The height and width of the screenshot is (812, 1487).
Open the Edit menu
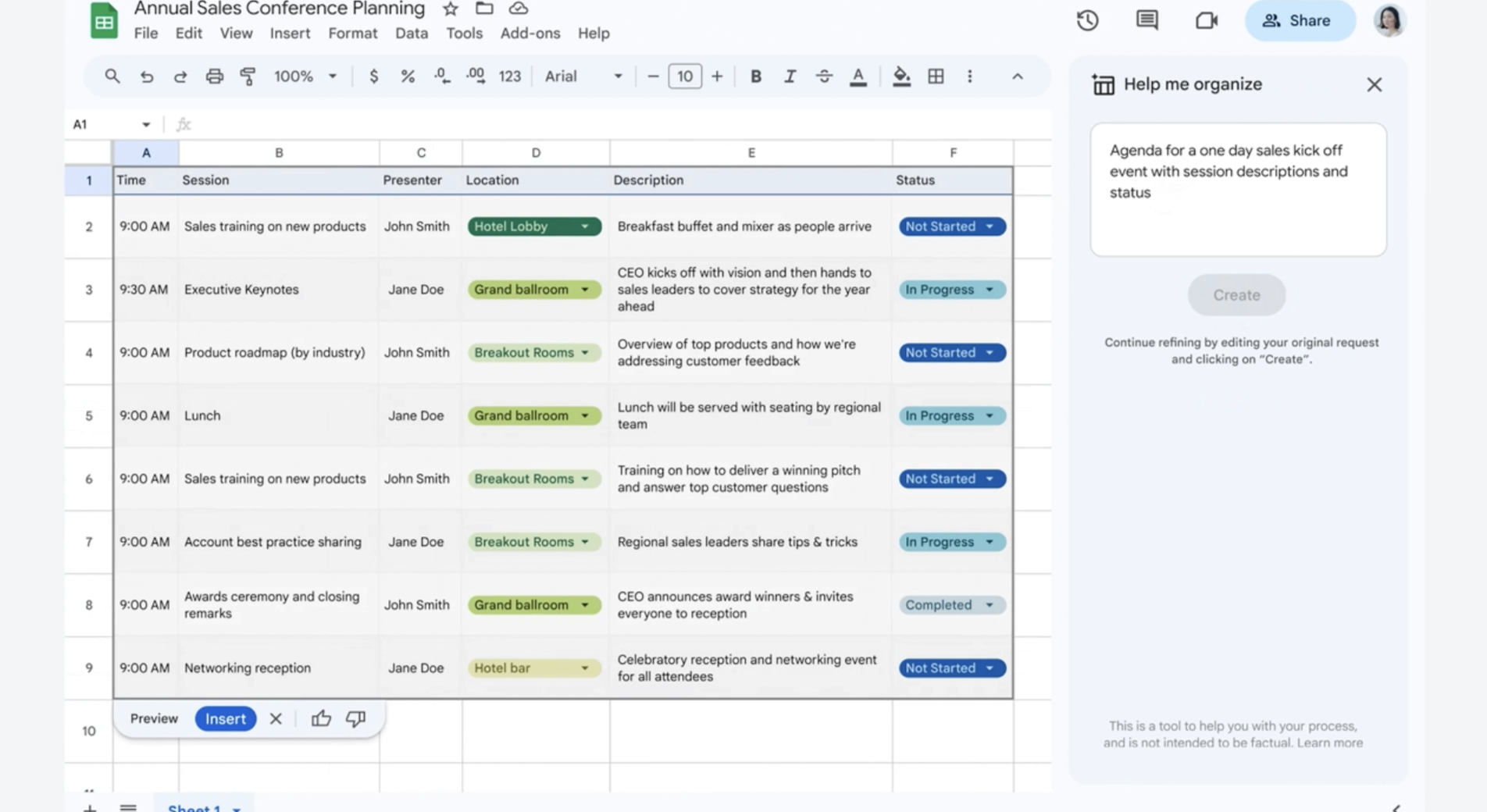click(x=188, y=33)
